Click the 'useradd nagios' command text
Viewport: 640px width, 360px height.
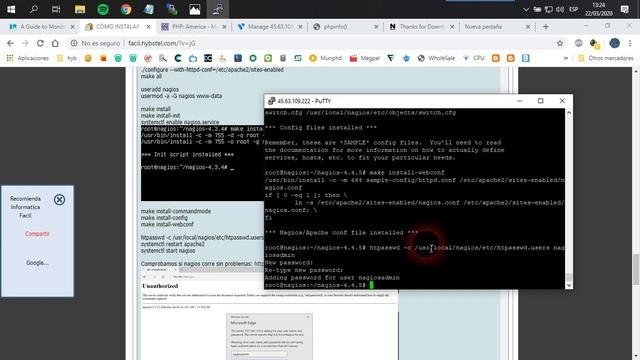(160, 89)
